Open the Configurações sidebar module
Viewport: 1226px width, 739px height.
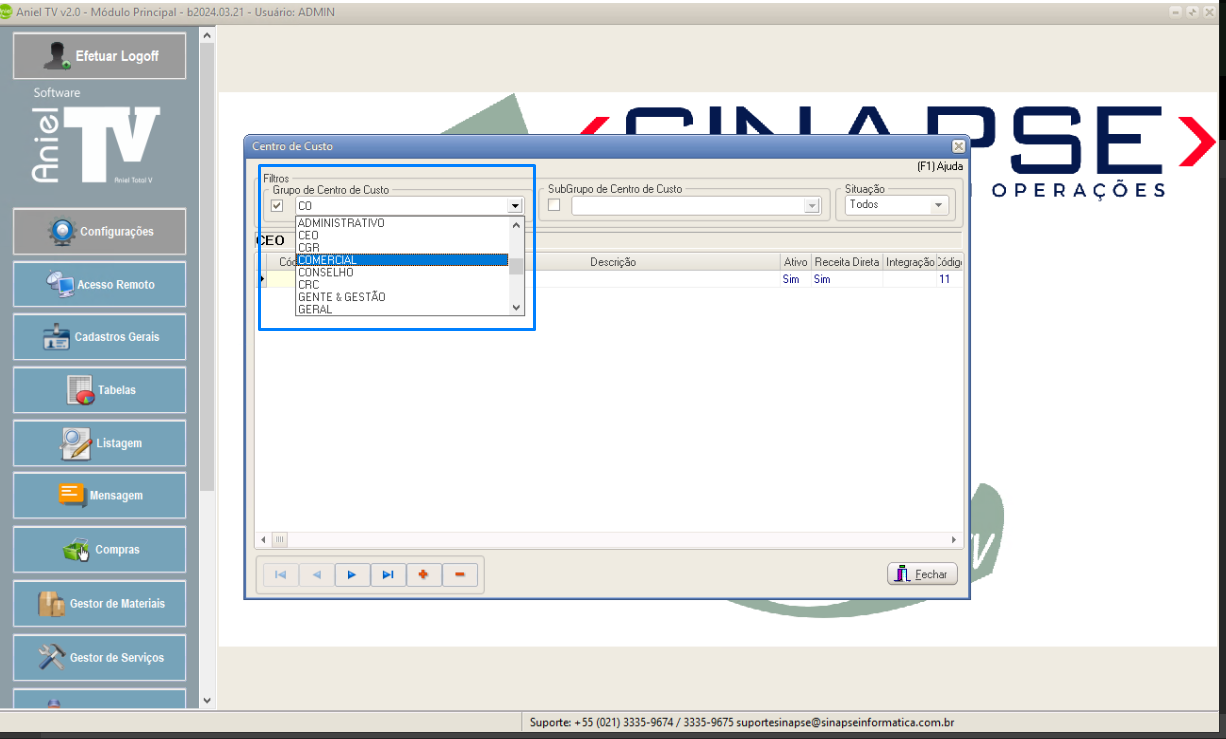tap(99, 232)
